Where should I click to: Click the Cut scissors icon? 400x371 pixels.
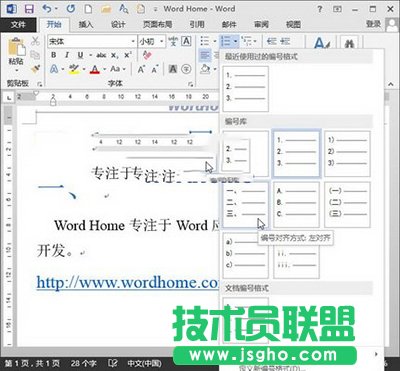(x=35, y=41)
